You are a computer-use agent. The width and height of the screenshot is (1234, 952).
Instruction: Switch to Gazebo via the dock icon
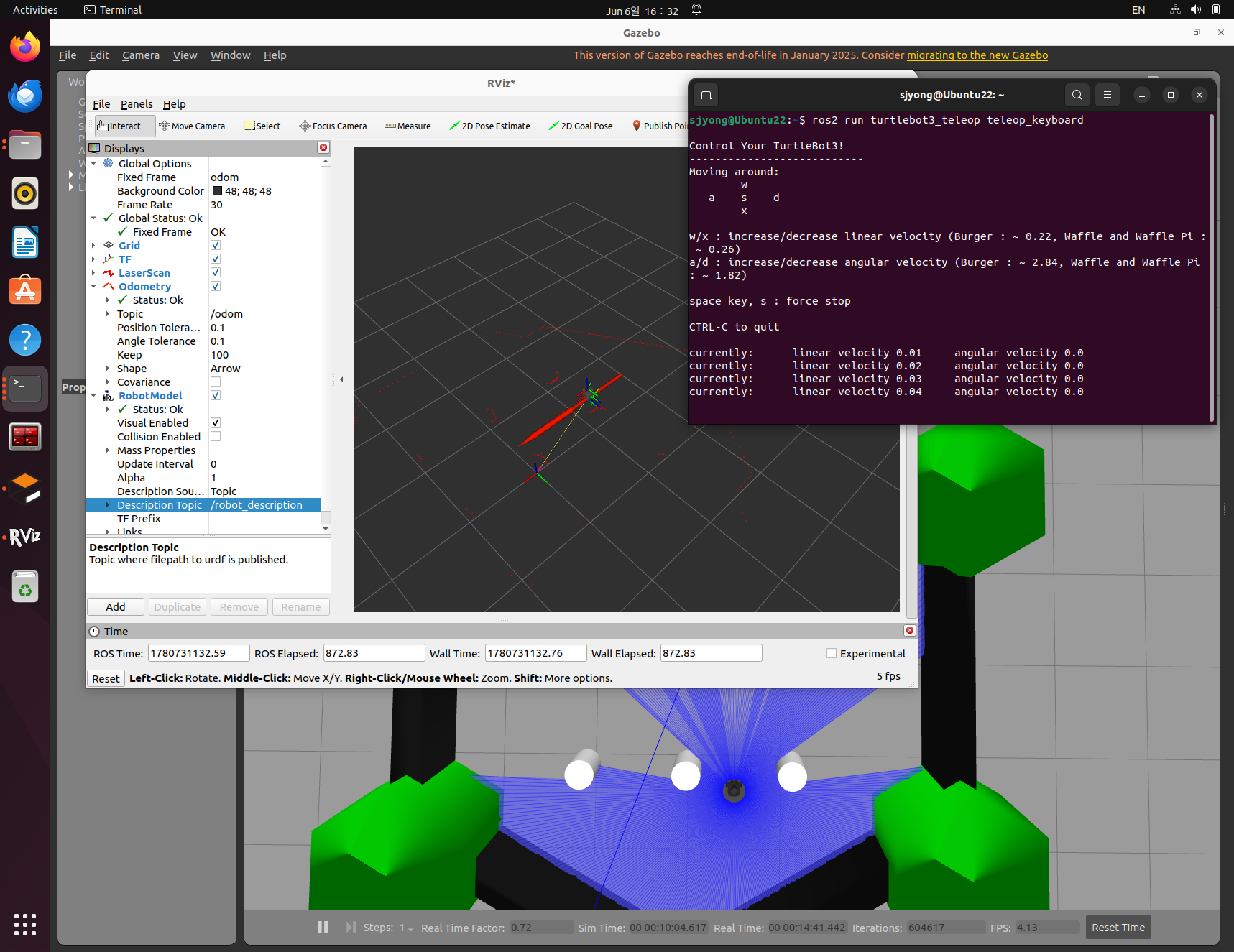pos(25,489)
